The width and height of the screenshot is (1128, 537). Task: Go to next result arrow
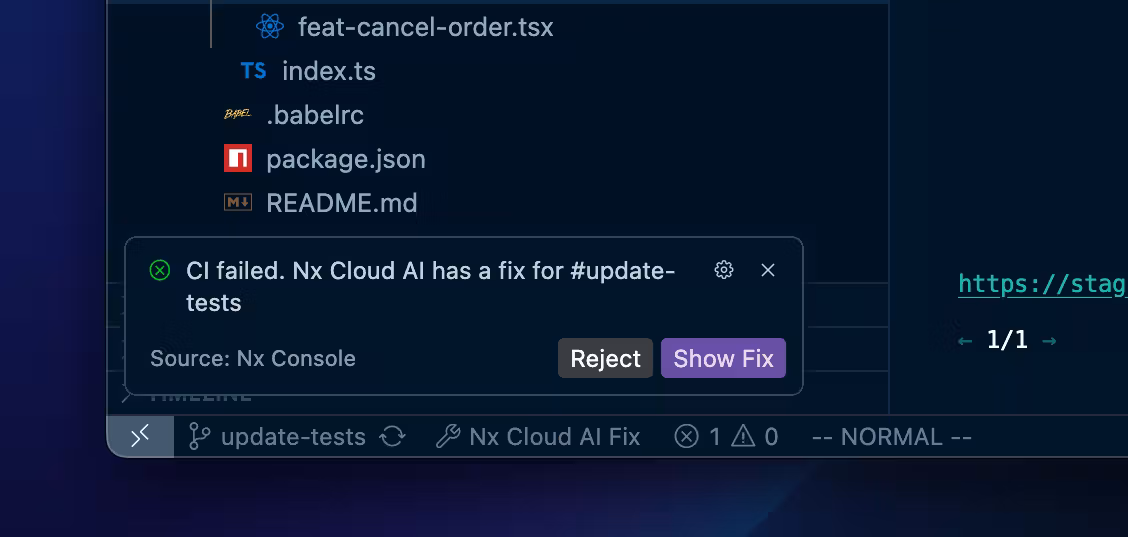1049,341
